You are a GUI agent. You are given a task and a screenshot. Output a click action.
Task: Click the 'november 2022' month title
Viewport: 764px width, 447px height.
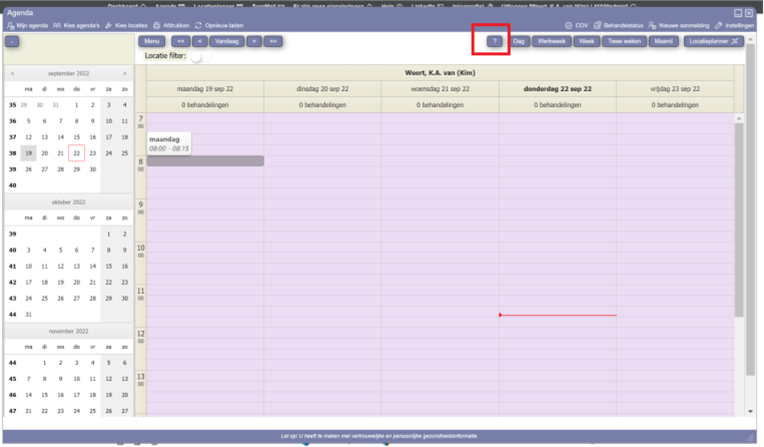click(x=69, y=331)
